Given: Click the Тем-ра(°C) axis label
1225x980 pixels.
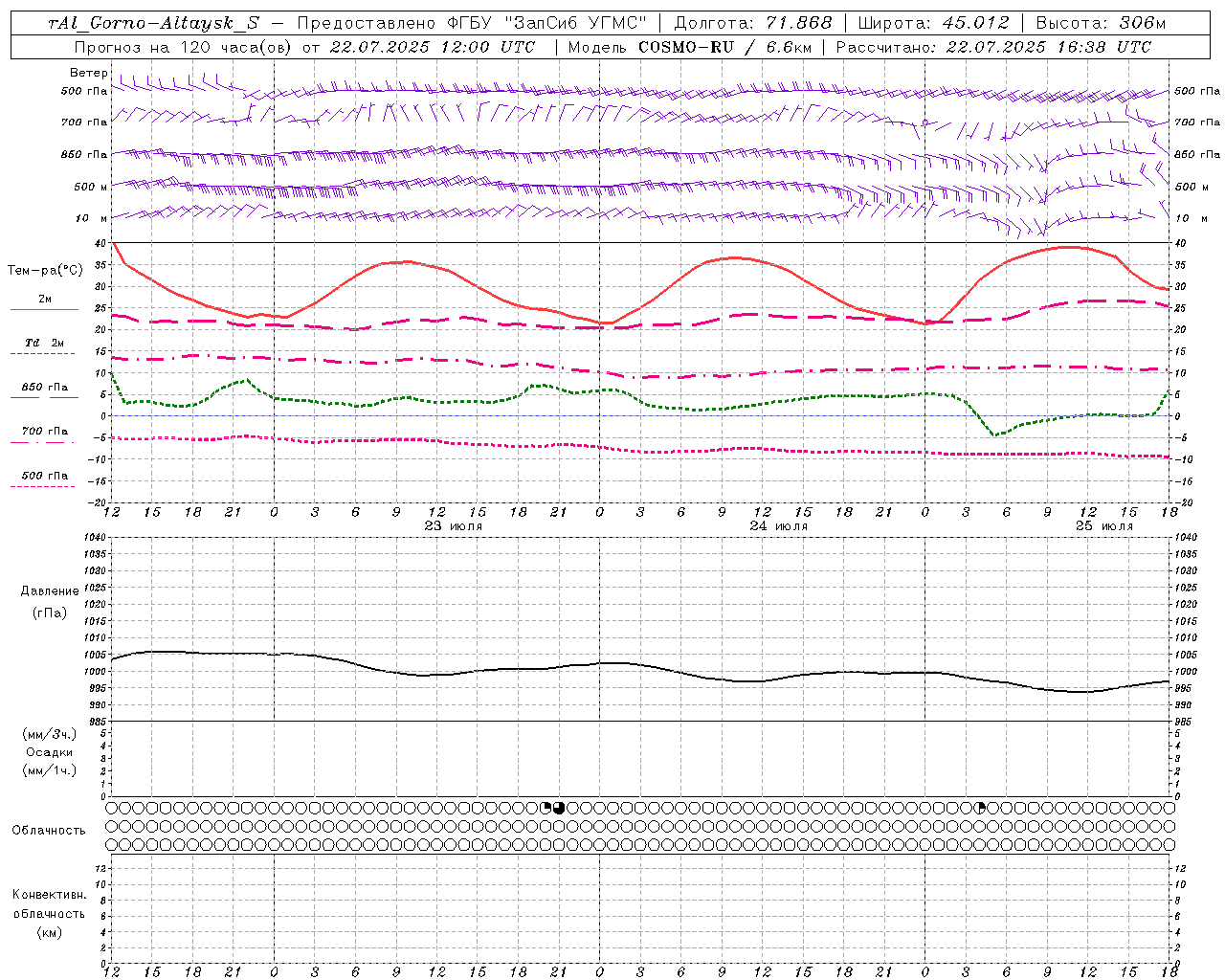Looking at the screenshot, I should (45, 271).
